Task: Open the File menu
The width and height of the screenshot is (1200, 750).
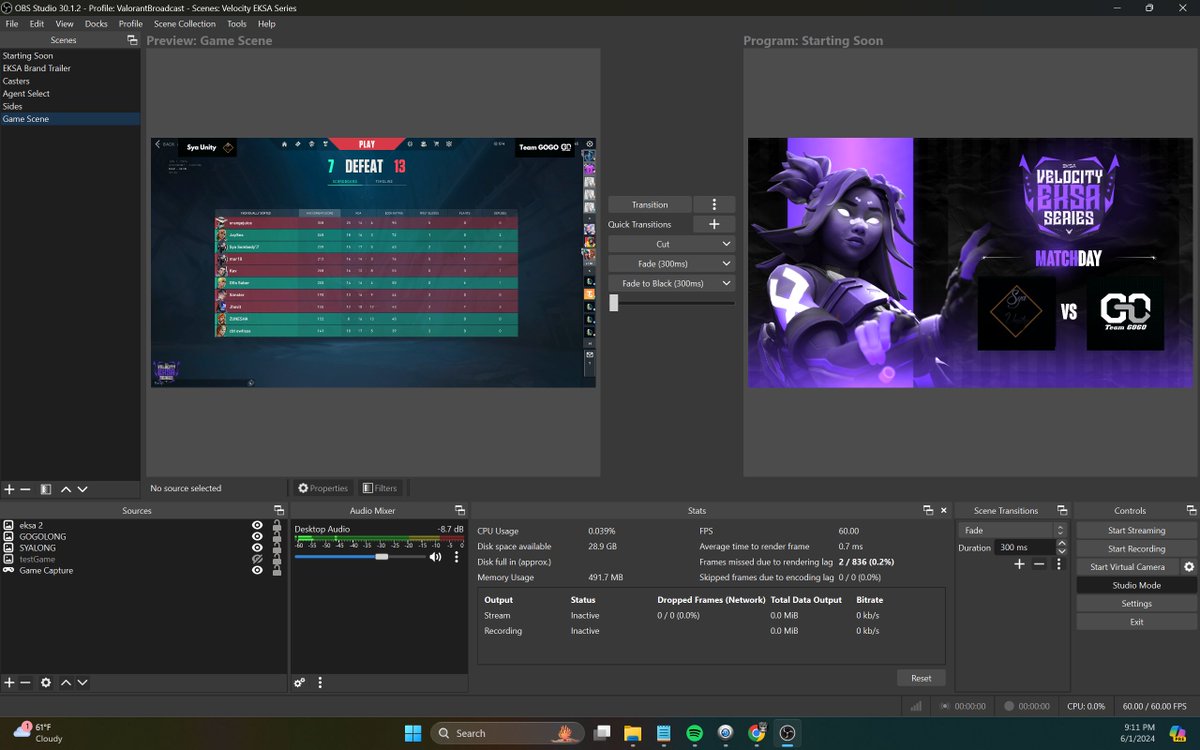Action: (12, 23)
